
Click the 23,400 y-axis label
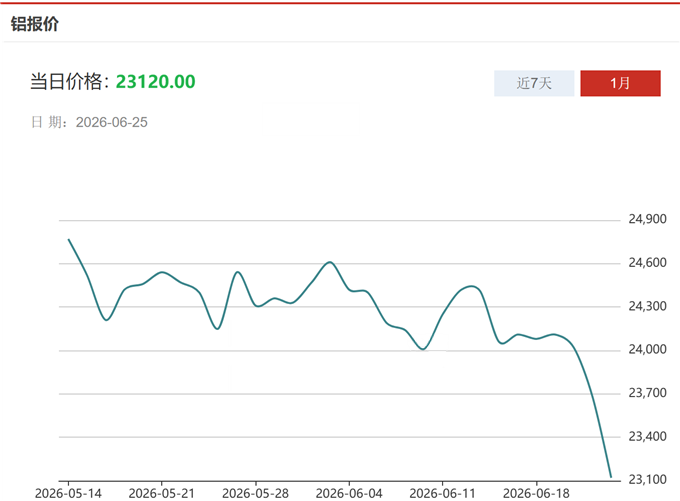tap(647, 436)
